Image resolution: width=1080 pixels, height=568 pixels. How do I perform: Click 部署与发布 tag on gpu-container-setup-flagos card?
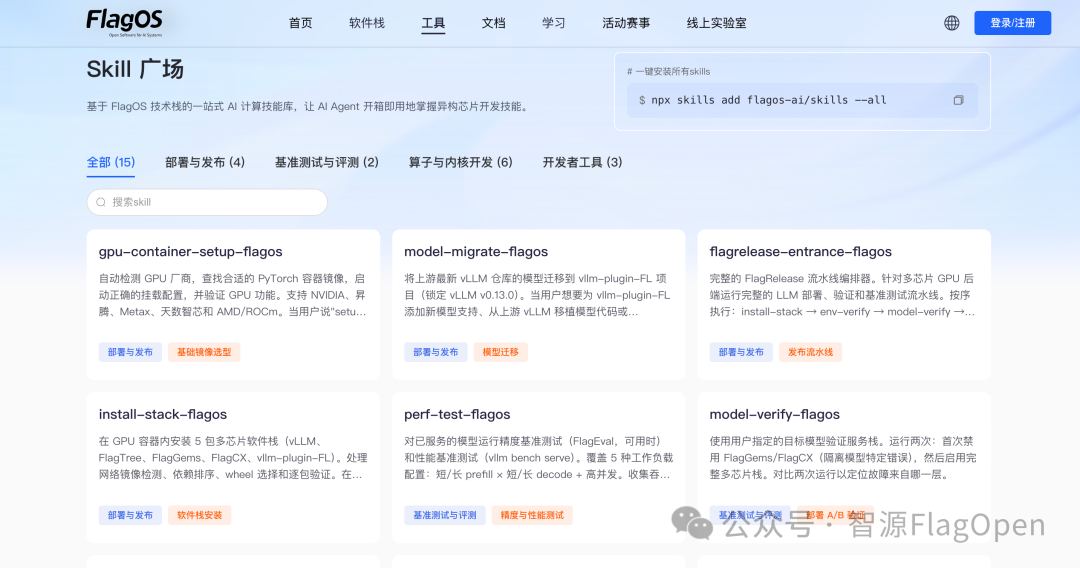(130, 352)
